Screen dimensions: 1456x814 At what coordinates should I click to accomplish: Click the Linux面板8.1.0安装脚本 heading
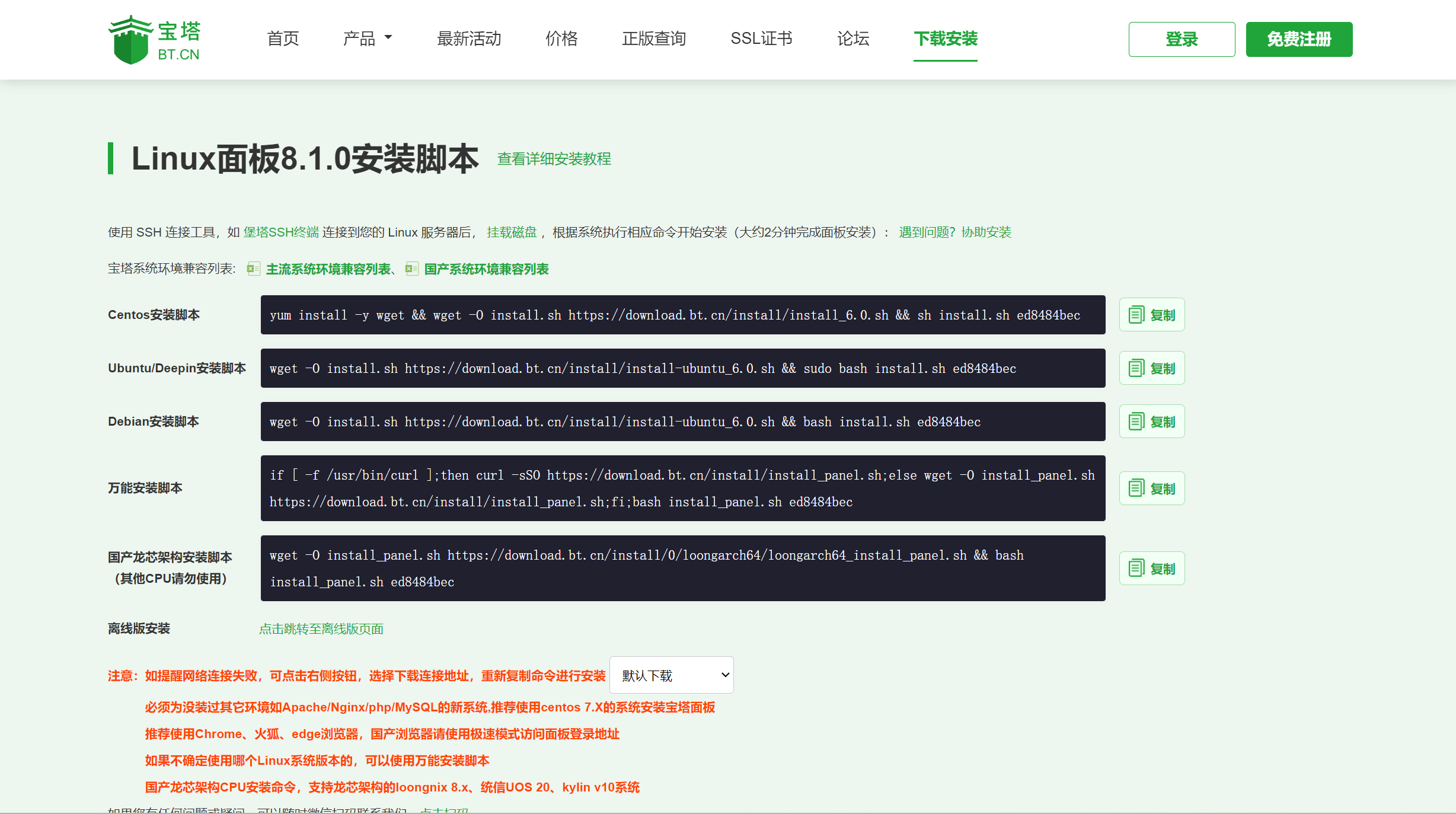pyautogui.click(x=305, y=159)
